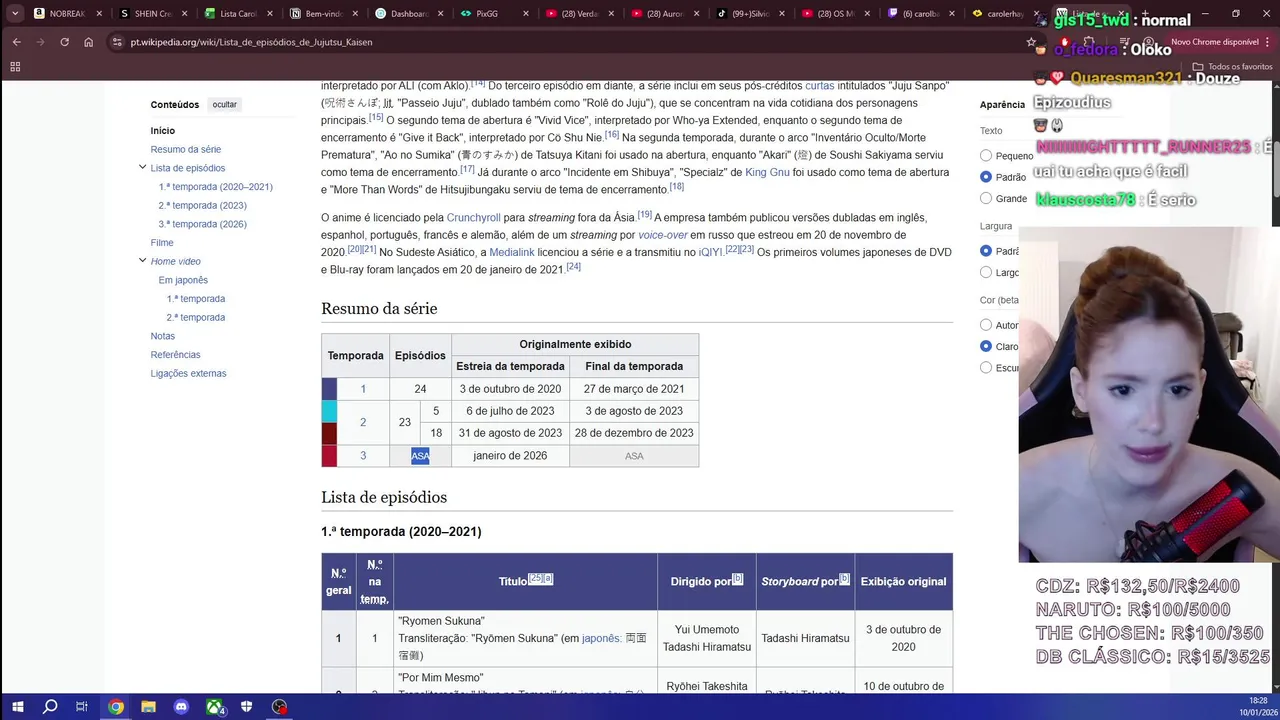The image size is (1280, 720).
Task: Bookmark this page with the star icon
Action: [1031, 42]
